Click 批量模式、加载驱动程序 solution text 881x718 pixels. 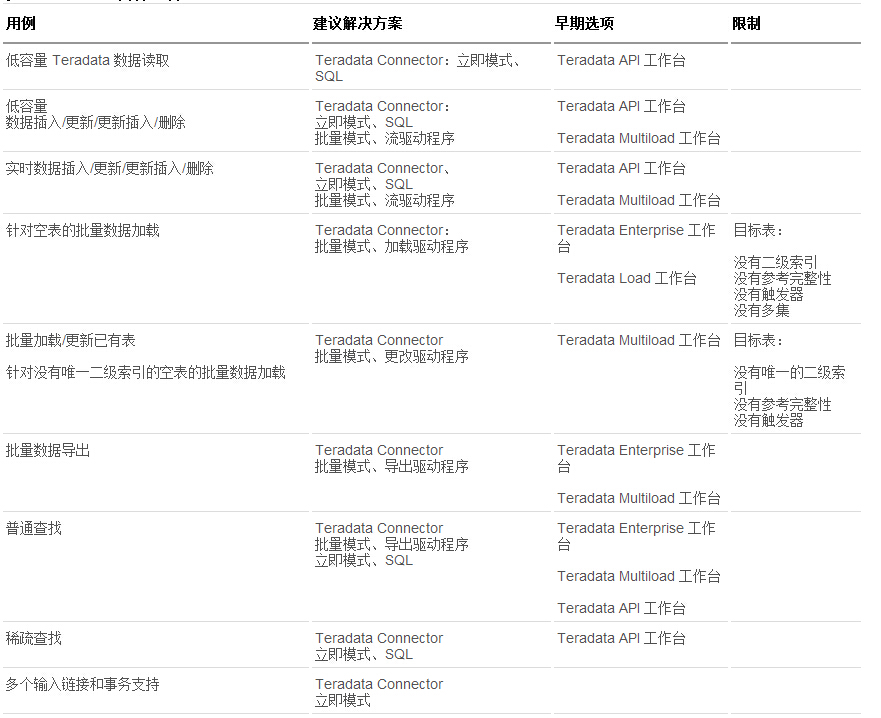point(392,247)
